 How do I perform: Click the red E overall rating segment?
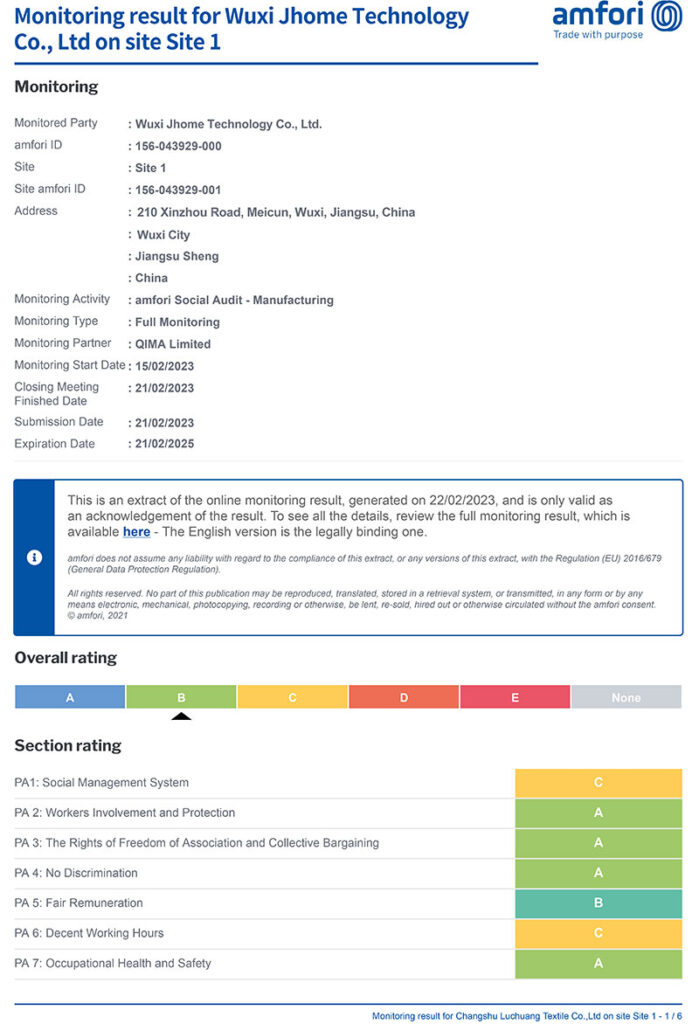pos(515,697)
